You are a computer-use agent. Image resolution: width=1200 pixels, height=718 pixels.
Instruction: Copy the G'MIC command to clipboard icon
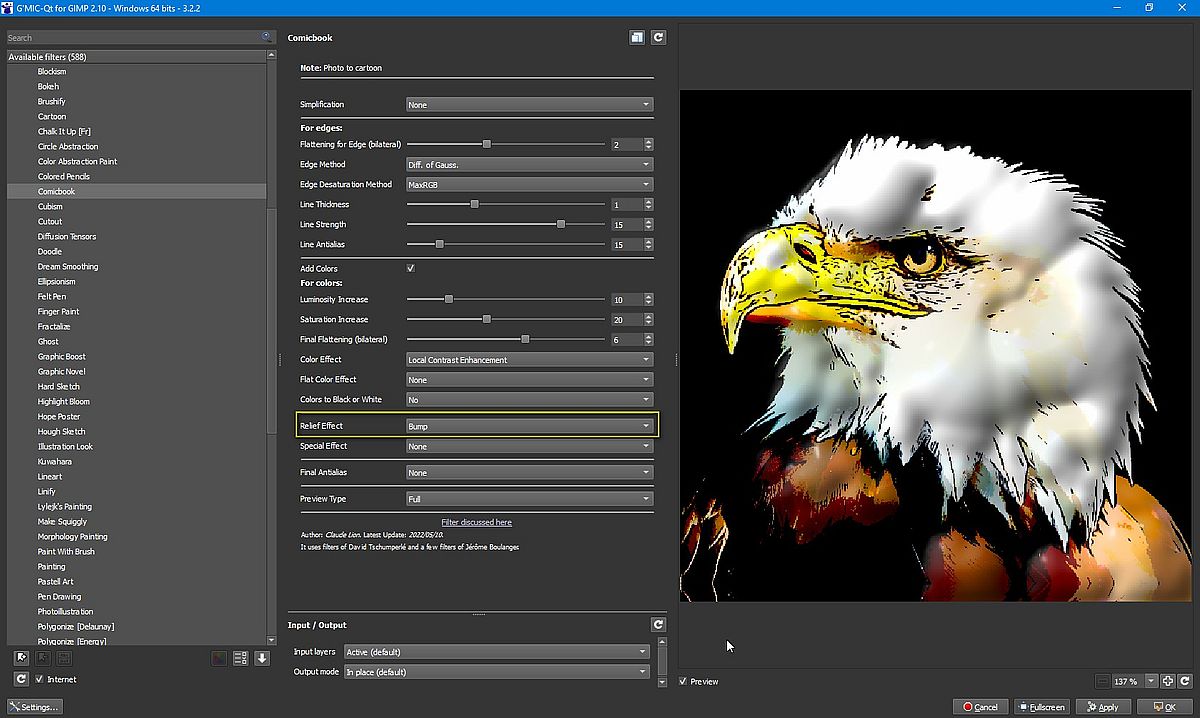[637, 38]
